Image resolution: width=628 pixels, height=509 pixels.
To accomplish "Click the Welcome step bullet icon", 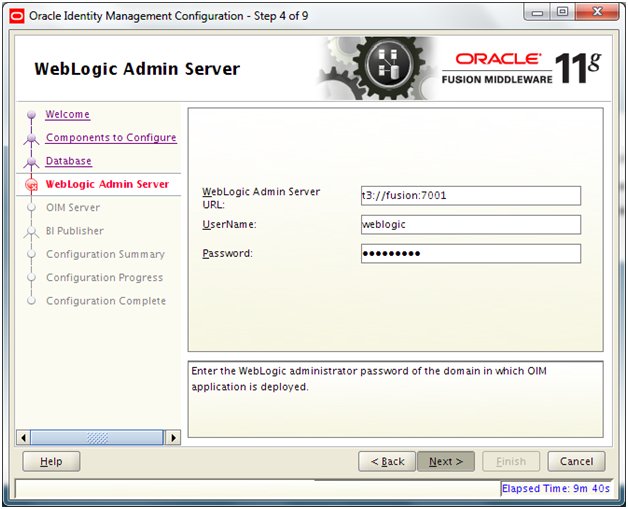I will 31,115.
